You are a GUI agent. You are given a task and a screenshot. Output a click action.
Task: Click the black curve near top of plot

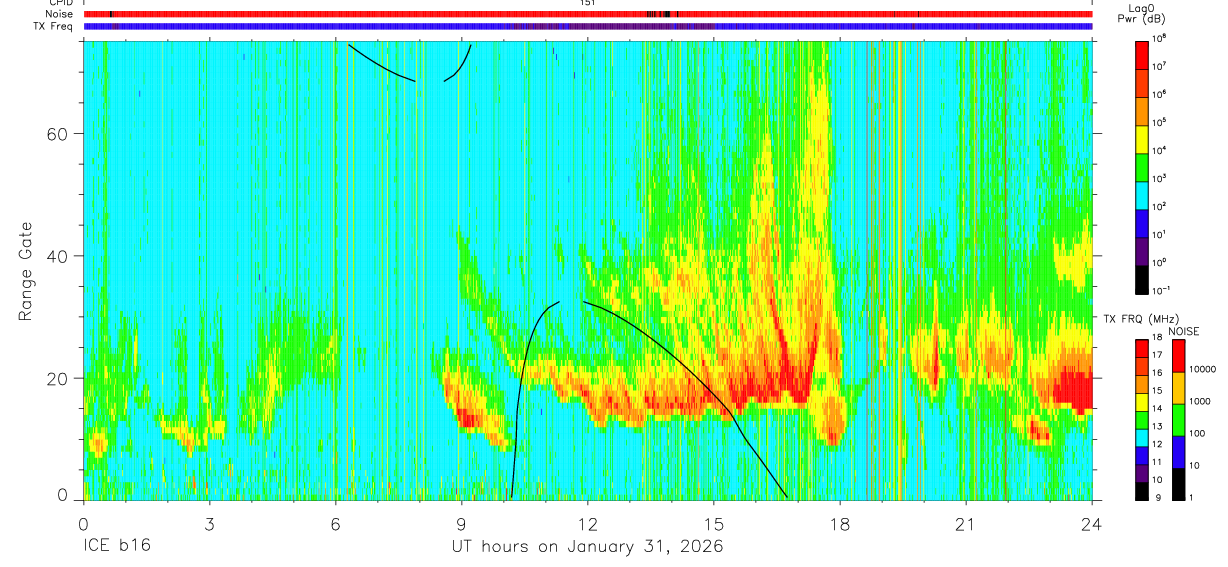pyautogui.click(x=380, y=65)
